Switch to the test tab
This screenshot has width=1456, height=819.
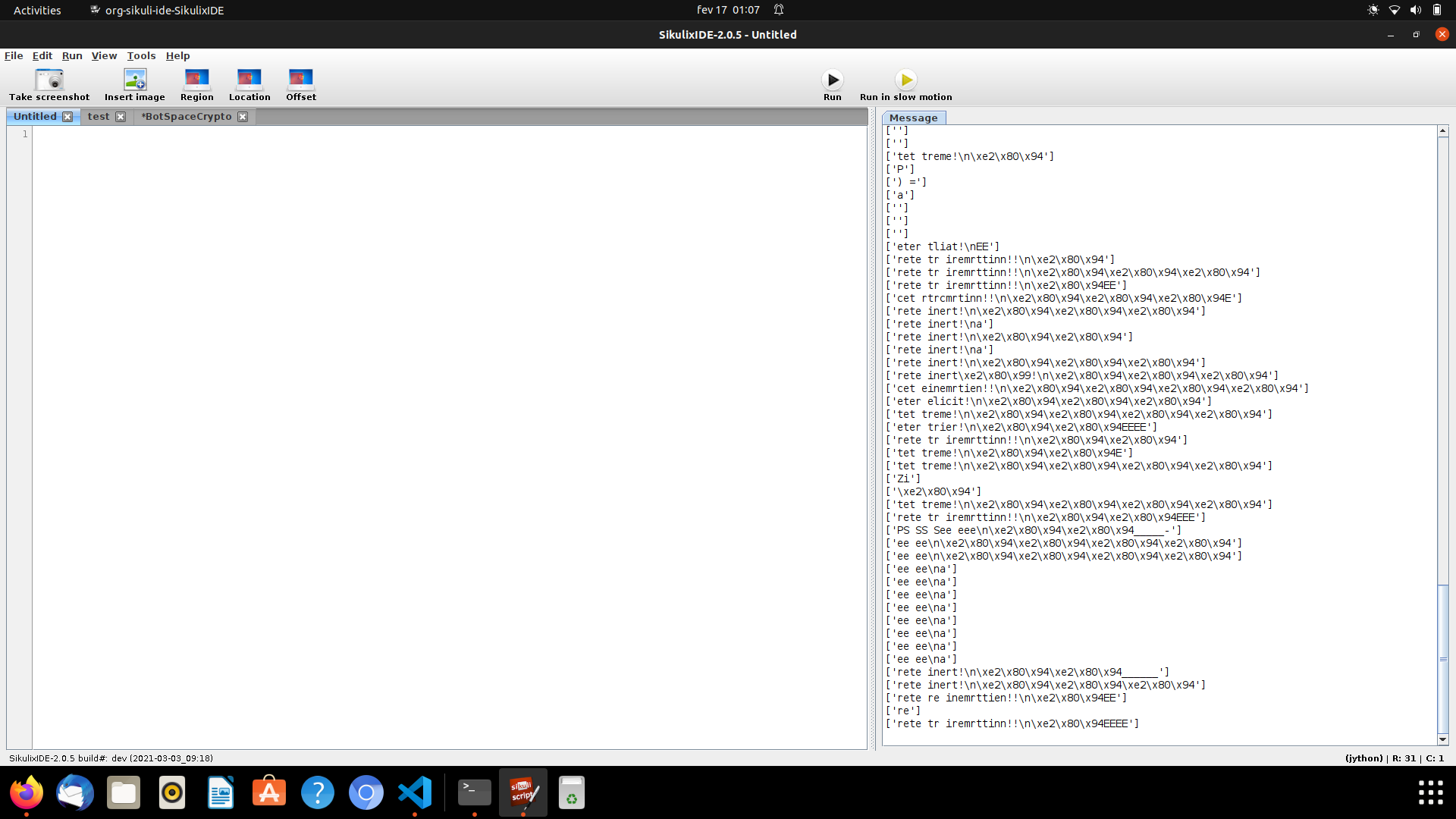[x=99, y=116]
